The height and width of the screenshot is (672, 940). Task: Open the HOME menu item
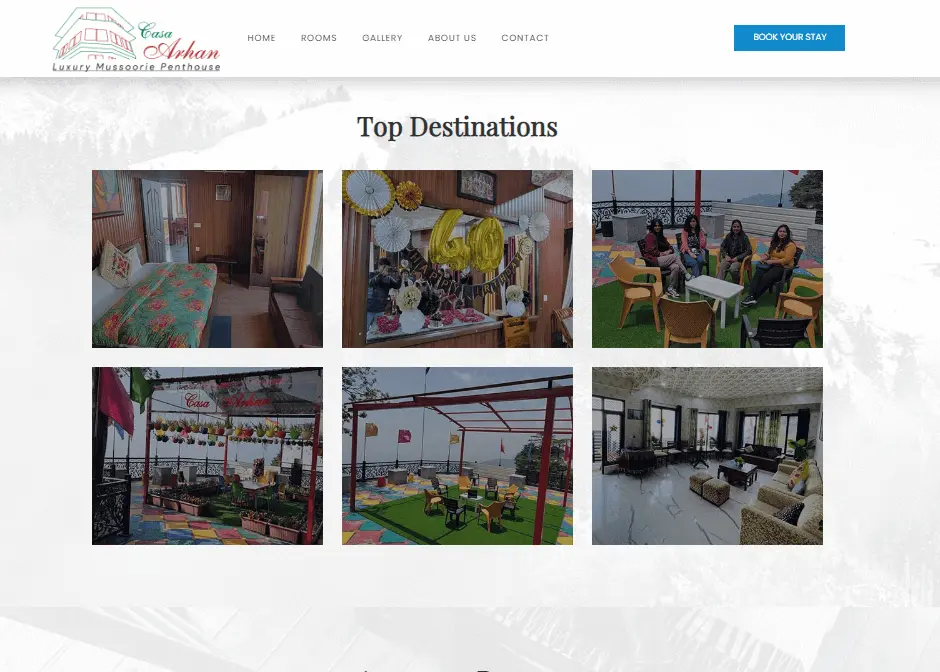coord(261,38)
